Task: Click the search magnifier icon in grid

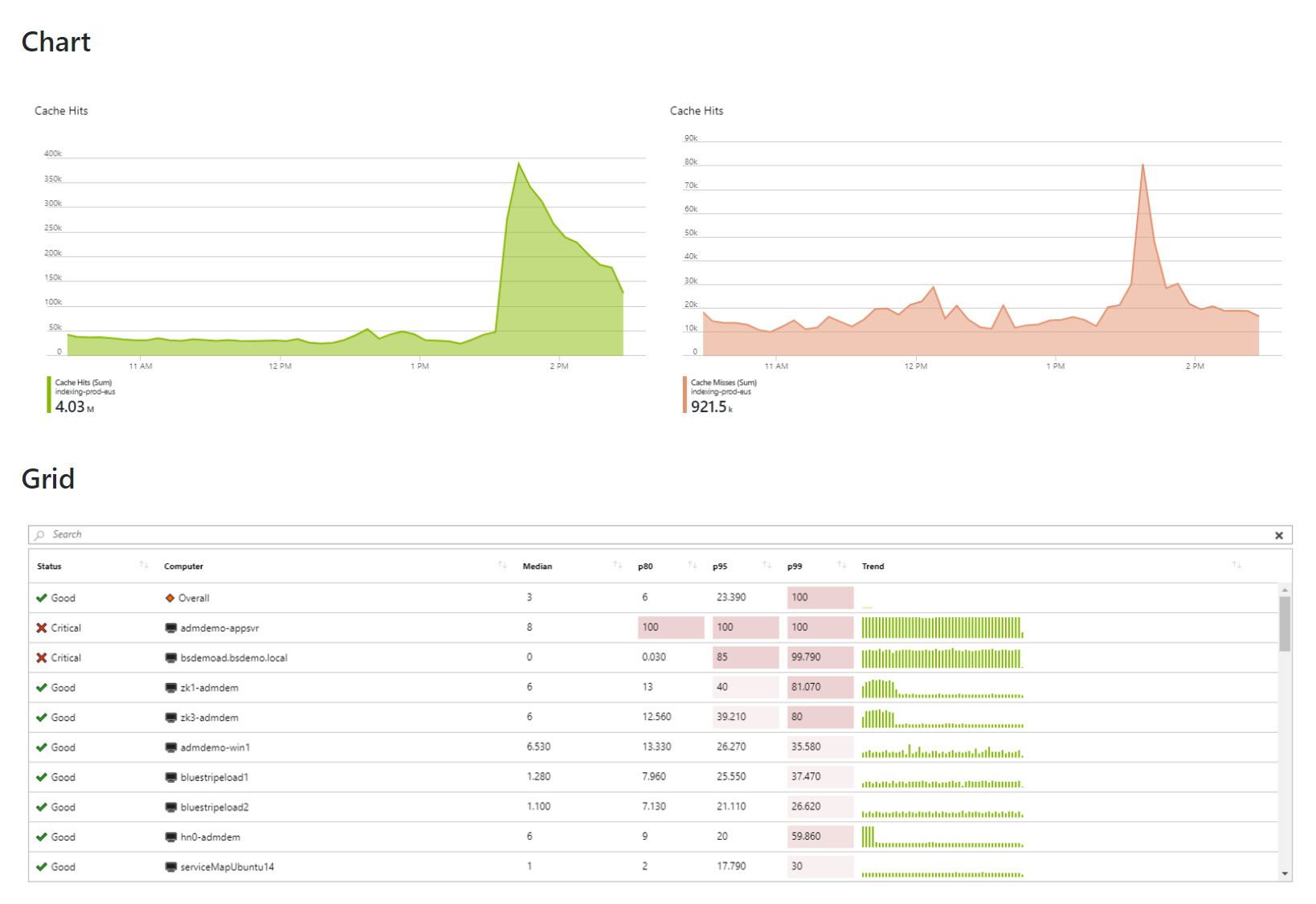Action: tap(40, 535)
